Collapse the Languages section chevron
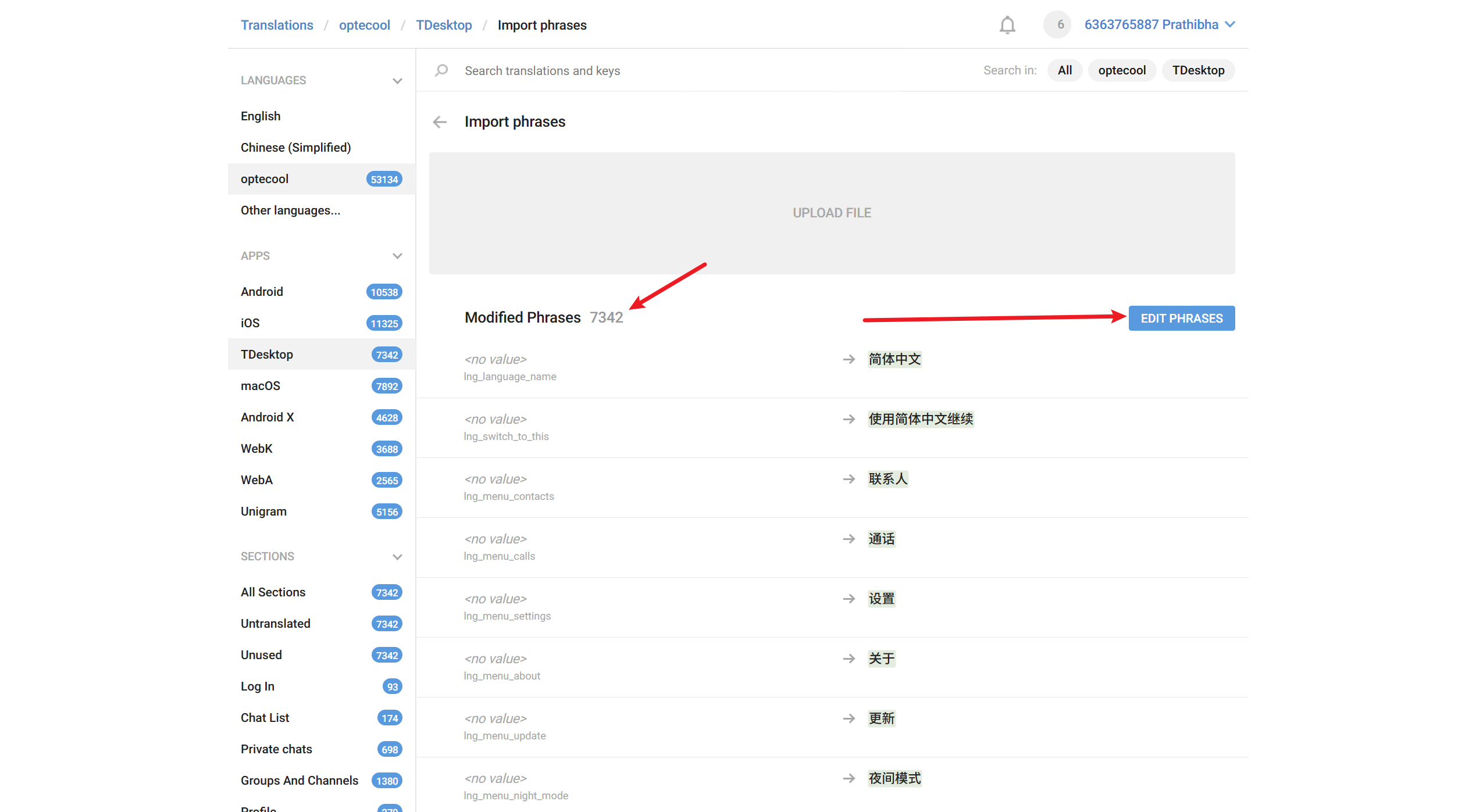Viewport: 1476px width, 812px height. click(397, 81)
